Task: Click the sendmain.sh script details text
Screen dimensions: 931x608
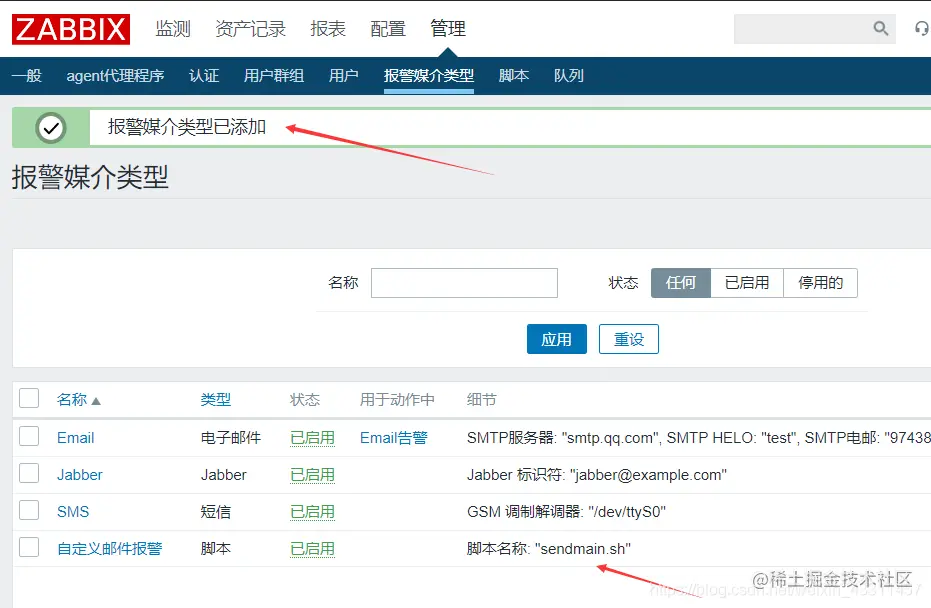Action: (549, 549)
